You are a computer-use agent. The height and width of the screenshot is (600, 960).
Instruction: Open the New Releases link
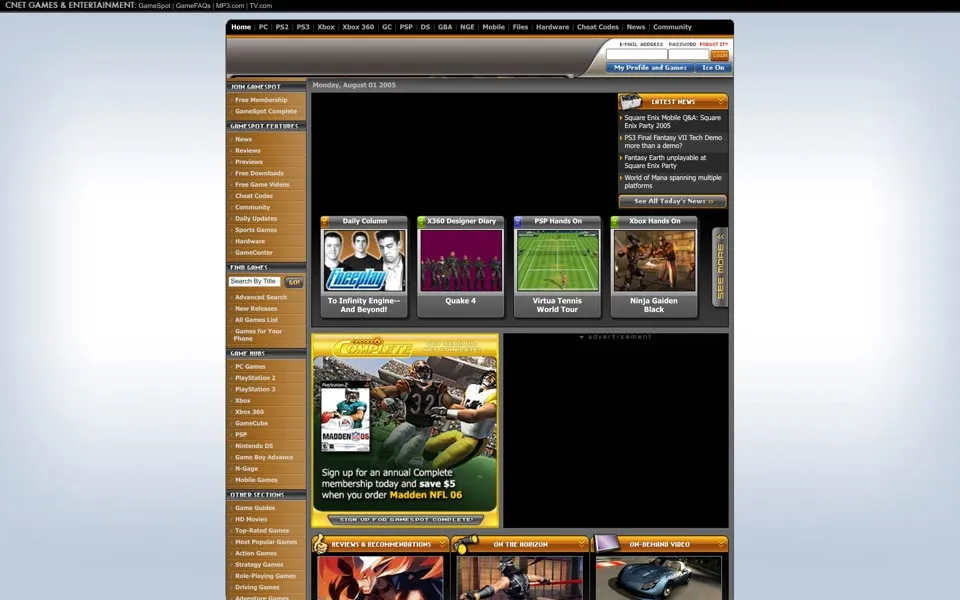256,309
